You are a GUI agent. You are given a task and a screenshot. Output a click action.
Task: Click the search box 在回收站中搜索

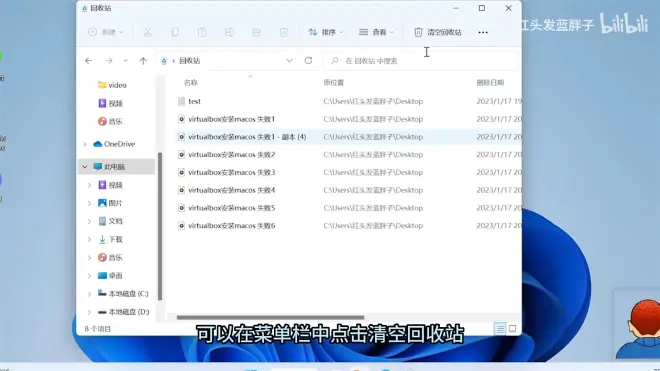click(x=421, y=61)
